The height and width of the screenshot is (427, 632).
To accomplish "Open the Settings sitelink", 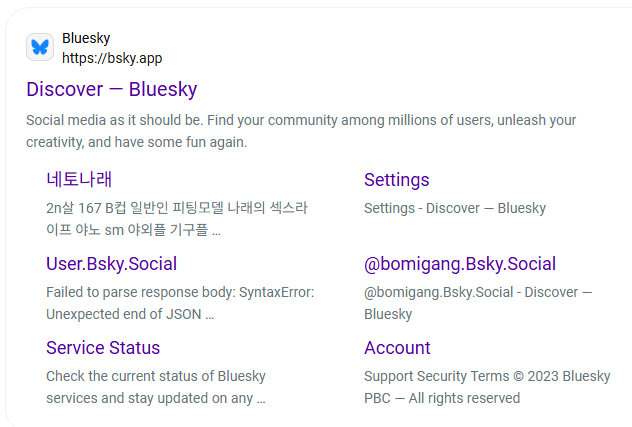I will tap(396, 180).
